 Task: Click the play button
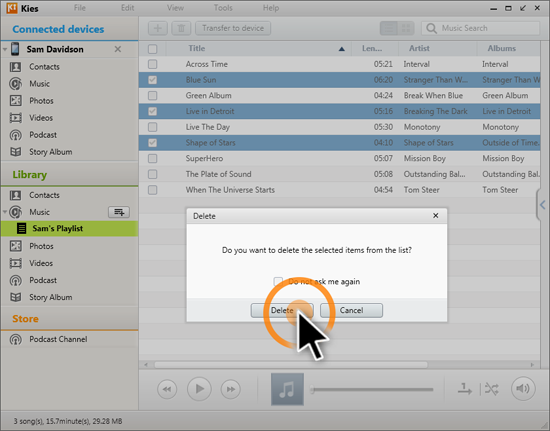[199, 389]
